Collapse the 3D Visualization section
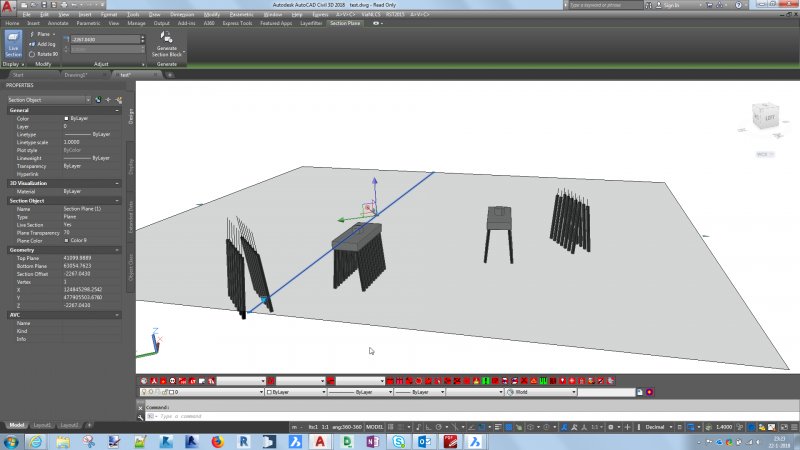The width and height of the screenshot is (800, 450). pyautogui.click(x=118, y=183)
